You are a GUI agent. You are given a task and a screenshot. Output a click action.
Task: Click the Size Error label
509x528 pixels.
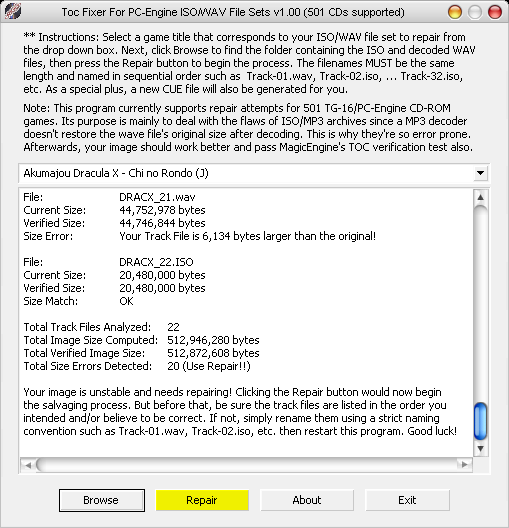point(48,236)
